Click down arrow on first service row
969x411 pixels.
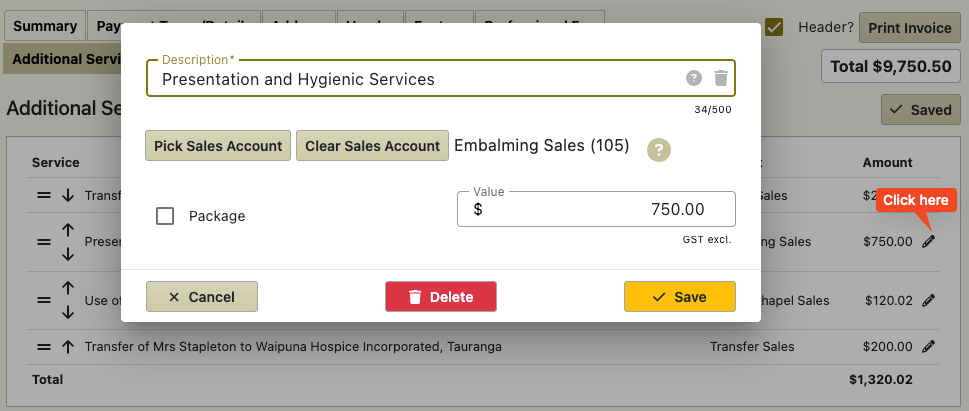click(68, 196)
